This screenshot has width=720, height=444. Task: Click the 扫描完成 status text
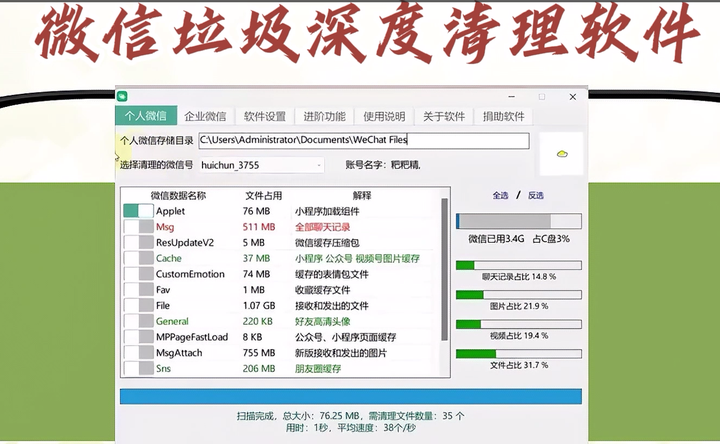[x=256, y=416]
